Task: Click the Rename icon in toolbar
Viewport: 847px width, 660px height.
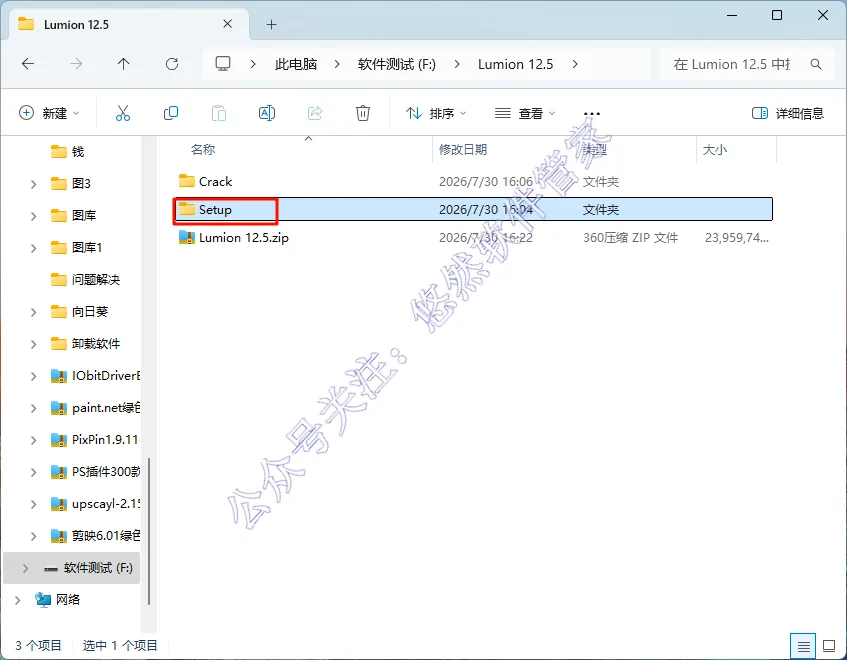Action: (x=267, y=113)
